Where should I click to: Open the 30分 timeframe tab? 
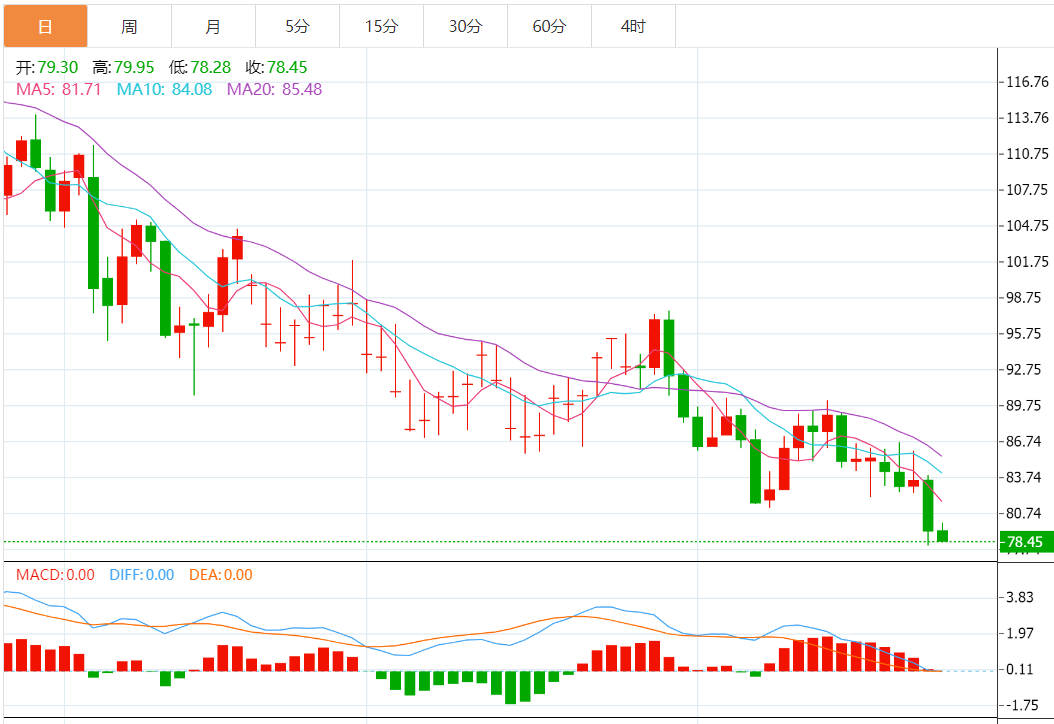click(x=465, y=26)
